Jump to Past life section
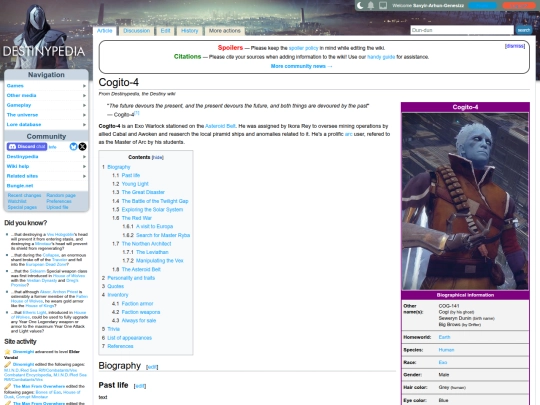540x405 pixels. pos(131,176)
